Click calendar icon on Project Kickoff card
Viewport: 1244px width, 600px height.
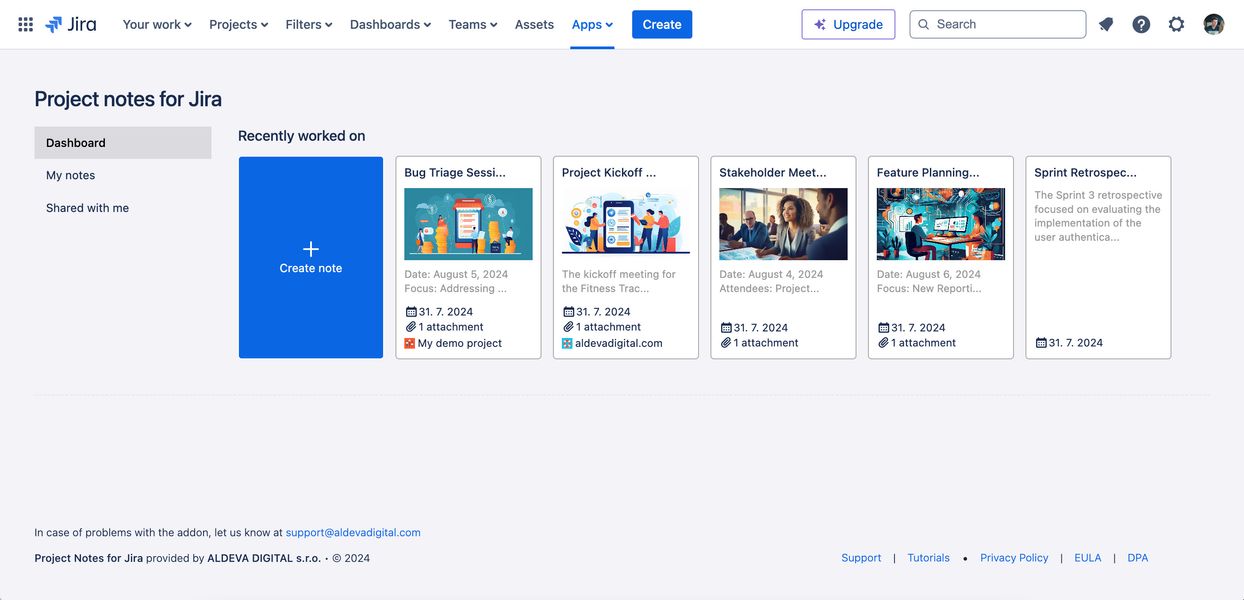pos(568,312)
